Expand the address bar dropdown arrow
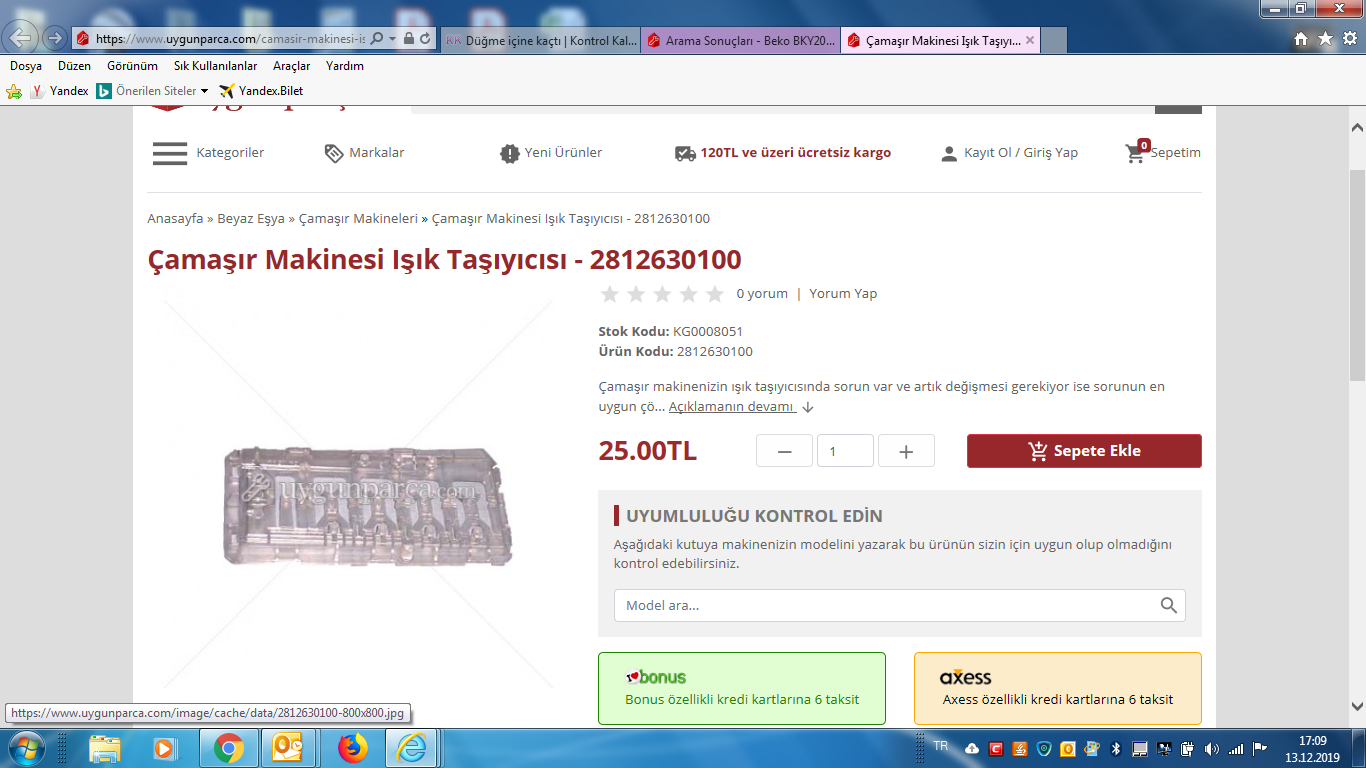The image size is (1366, 768). coord(392,39)
